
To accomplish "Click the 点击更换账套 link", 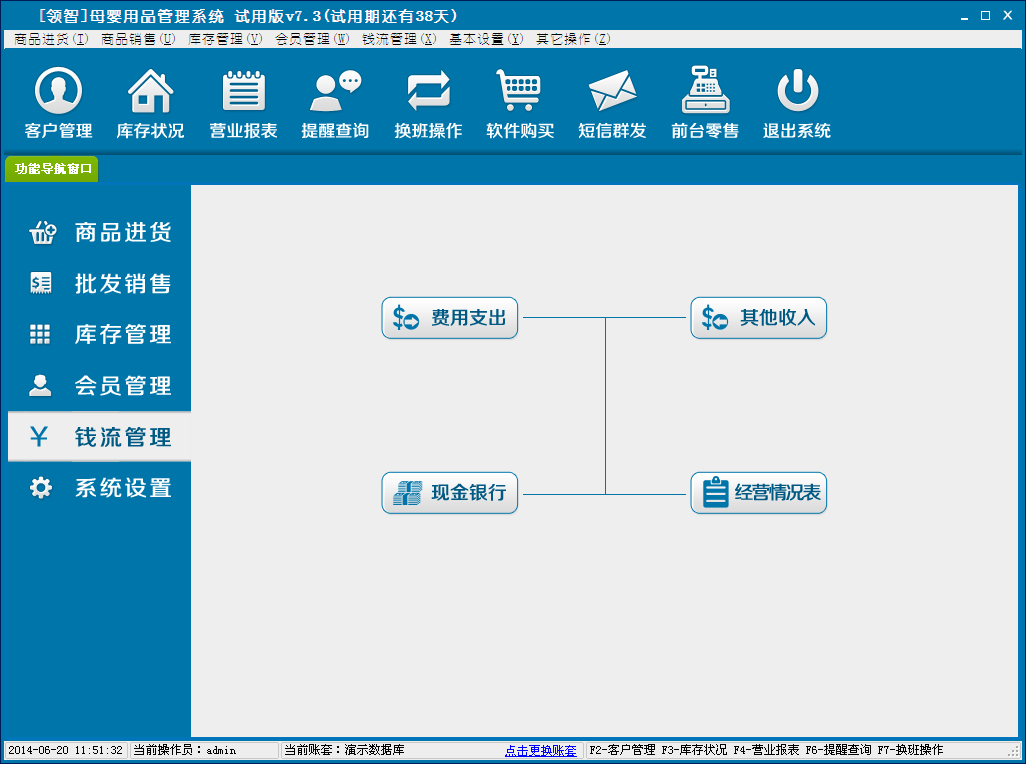I will click(x=540, y=750).
